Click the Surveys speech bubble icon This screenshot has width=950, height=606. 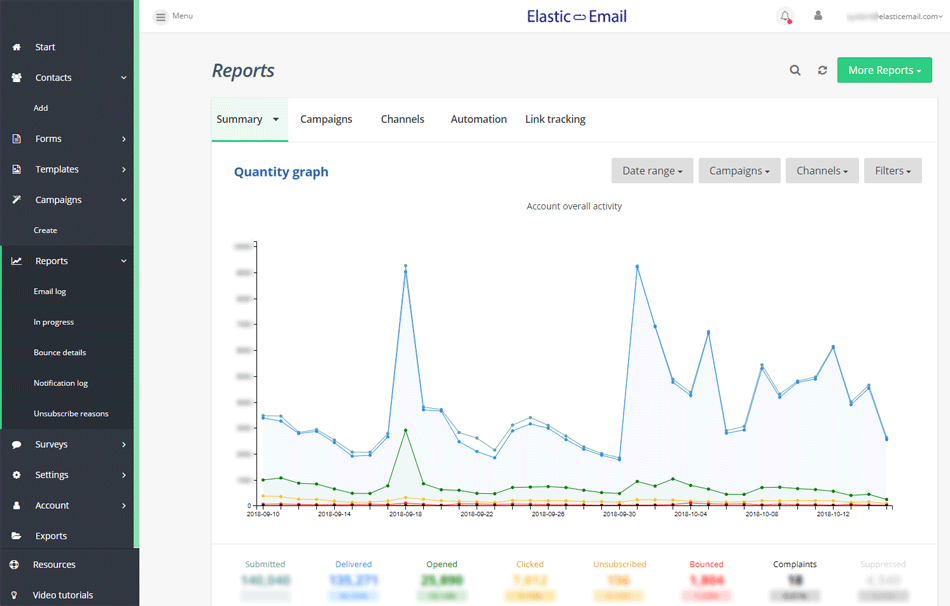click(16, 444)
